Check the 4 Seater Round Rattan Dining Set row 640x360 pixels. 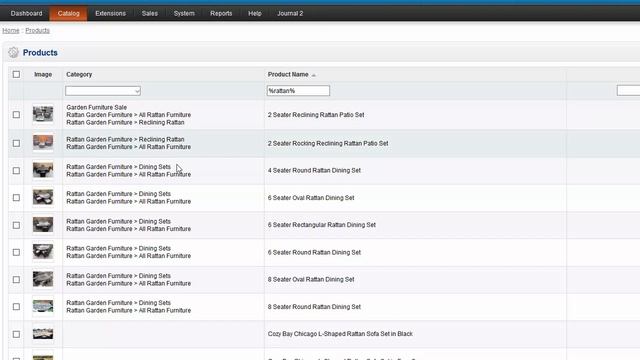(x=16, y=171)
